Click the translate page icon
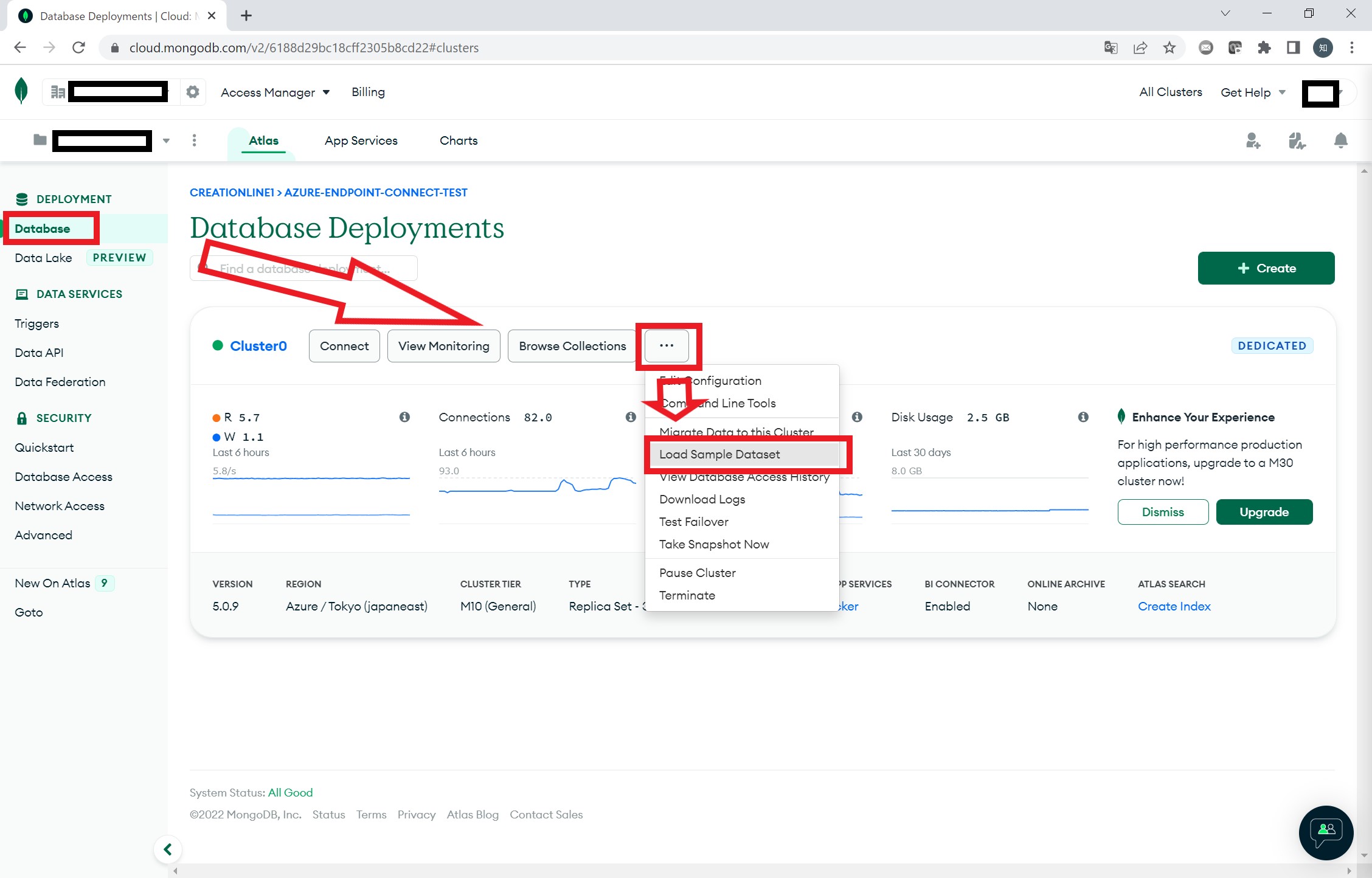 [1110, 47]
